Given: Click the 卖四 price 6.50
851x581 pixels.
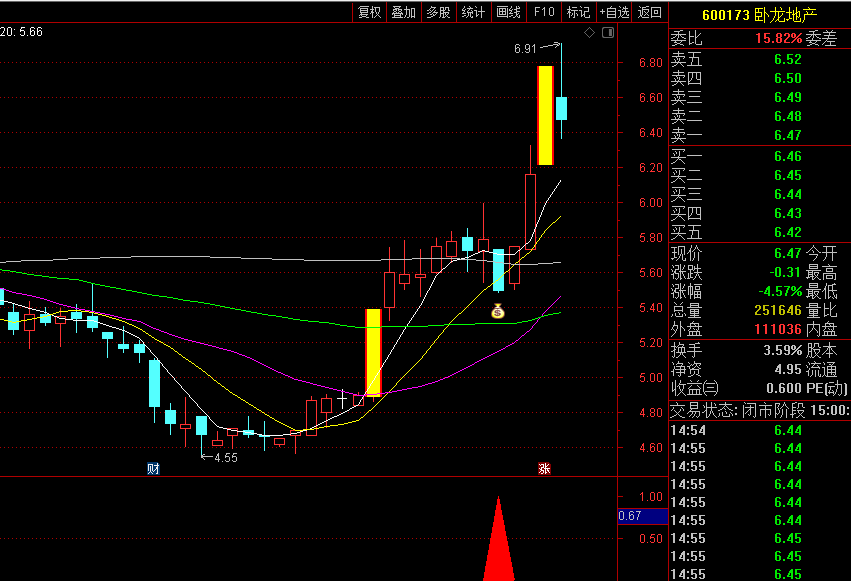Looking at the screenshot, I should point(788,78).
